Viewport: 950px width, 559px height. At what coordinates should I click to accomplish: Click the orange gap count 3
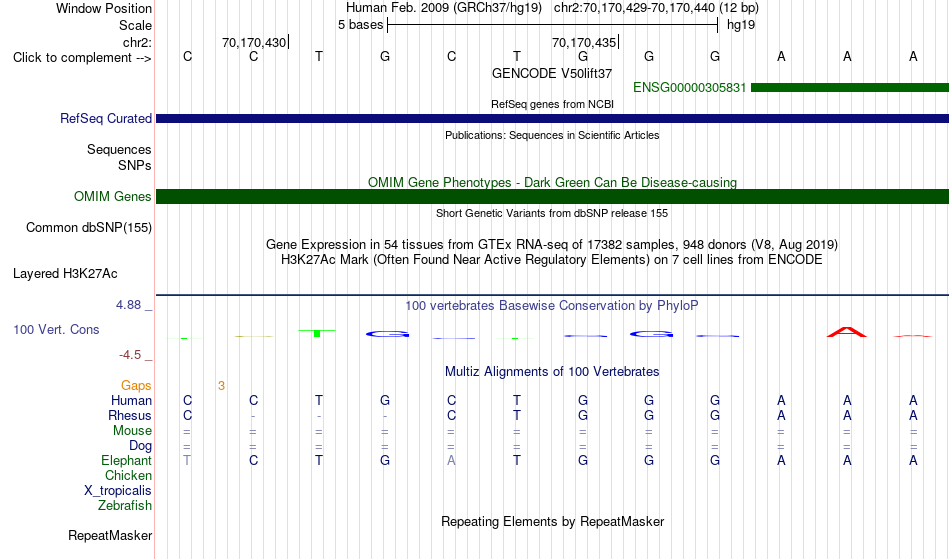click(x=221, y=386)
